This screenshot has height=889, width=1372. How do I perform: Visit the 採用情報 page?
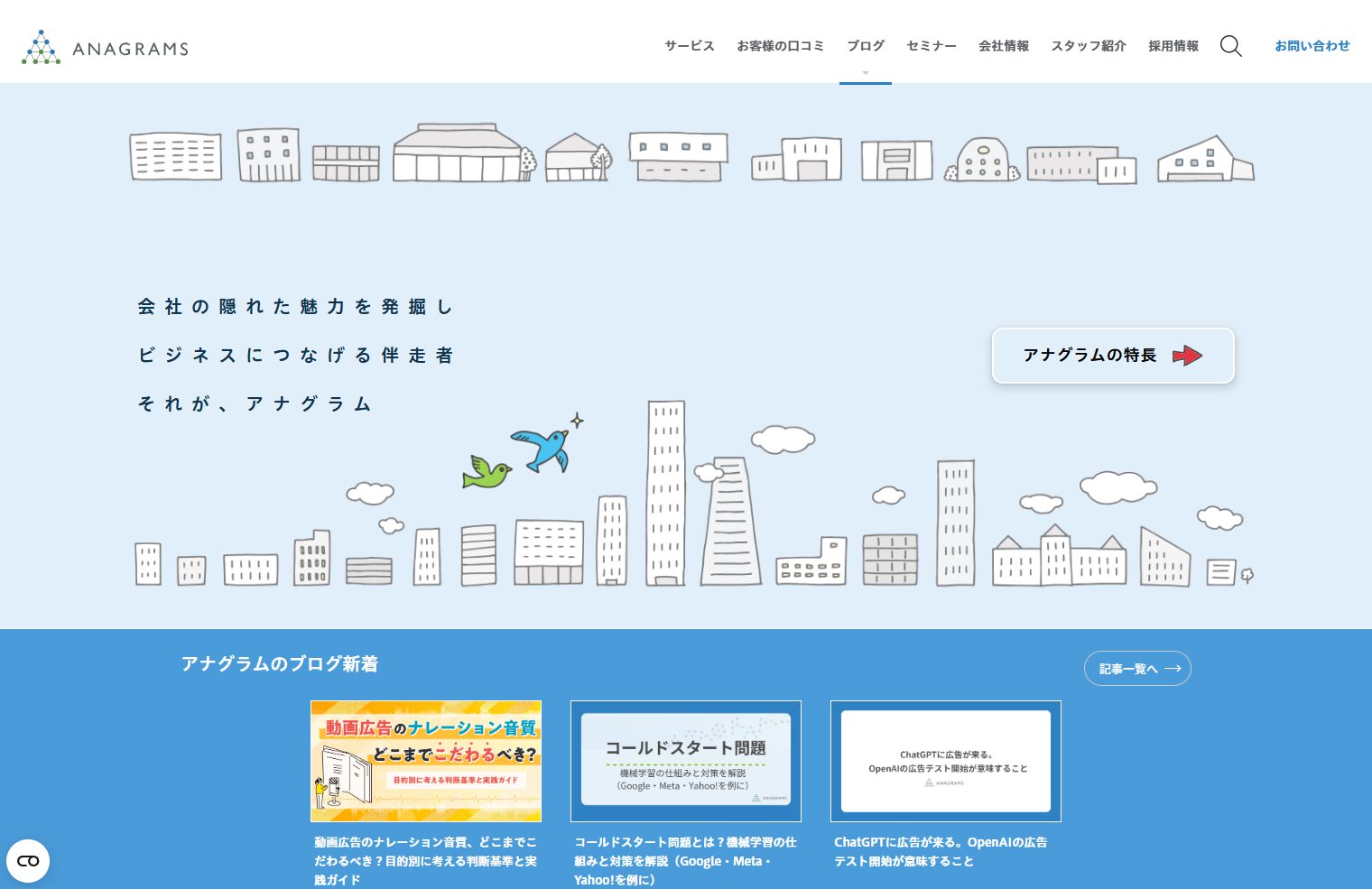[1173, 46]
